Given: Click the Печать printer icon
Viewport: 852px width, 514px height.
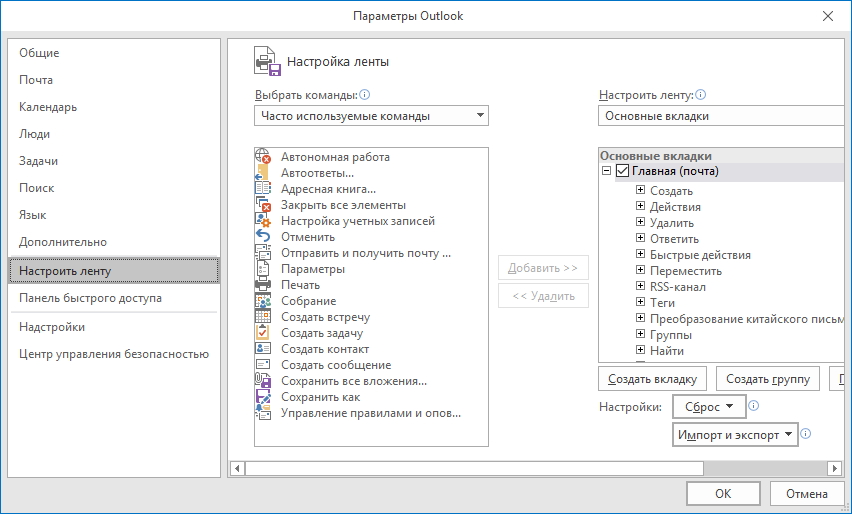Looking at the screenshot, I should coord(263,285).
